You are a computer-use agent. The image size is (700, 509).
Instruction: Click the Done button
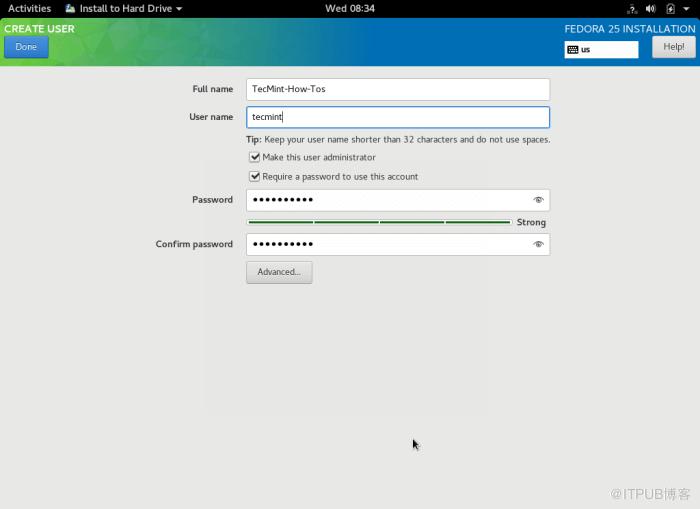point(26,47)
